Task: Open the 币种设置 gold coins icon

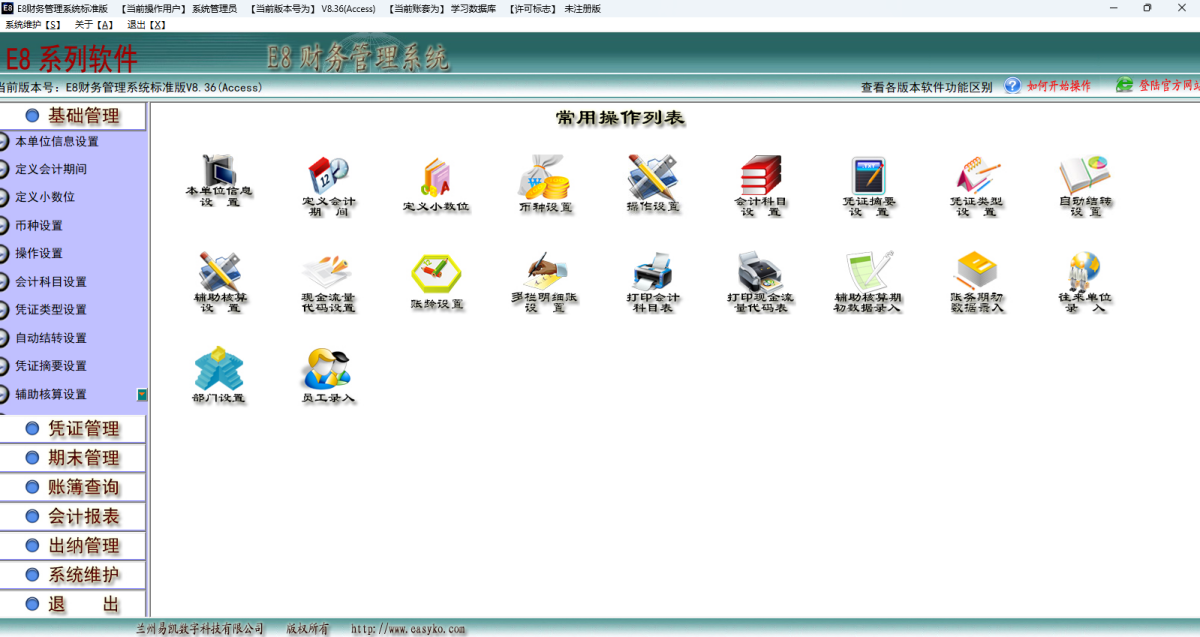Action: coord(545,178)
